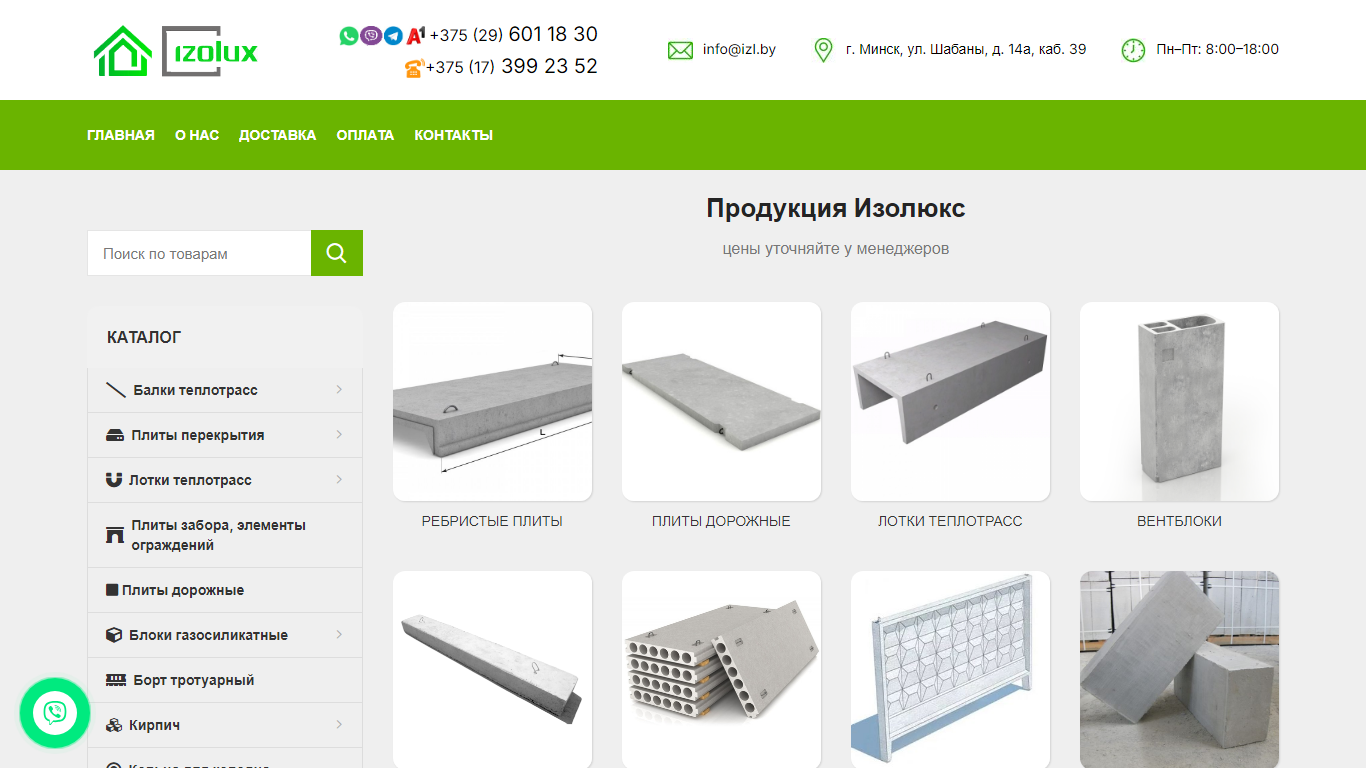Open the ДОСТАВКА menu item
Screen dimensions: 1366x768
[277, 135]
